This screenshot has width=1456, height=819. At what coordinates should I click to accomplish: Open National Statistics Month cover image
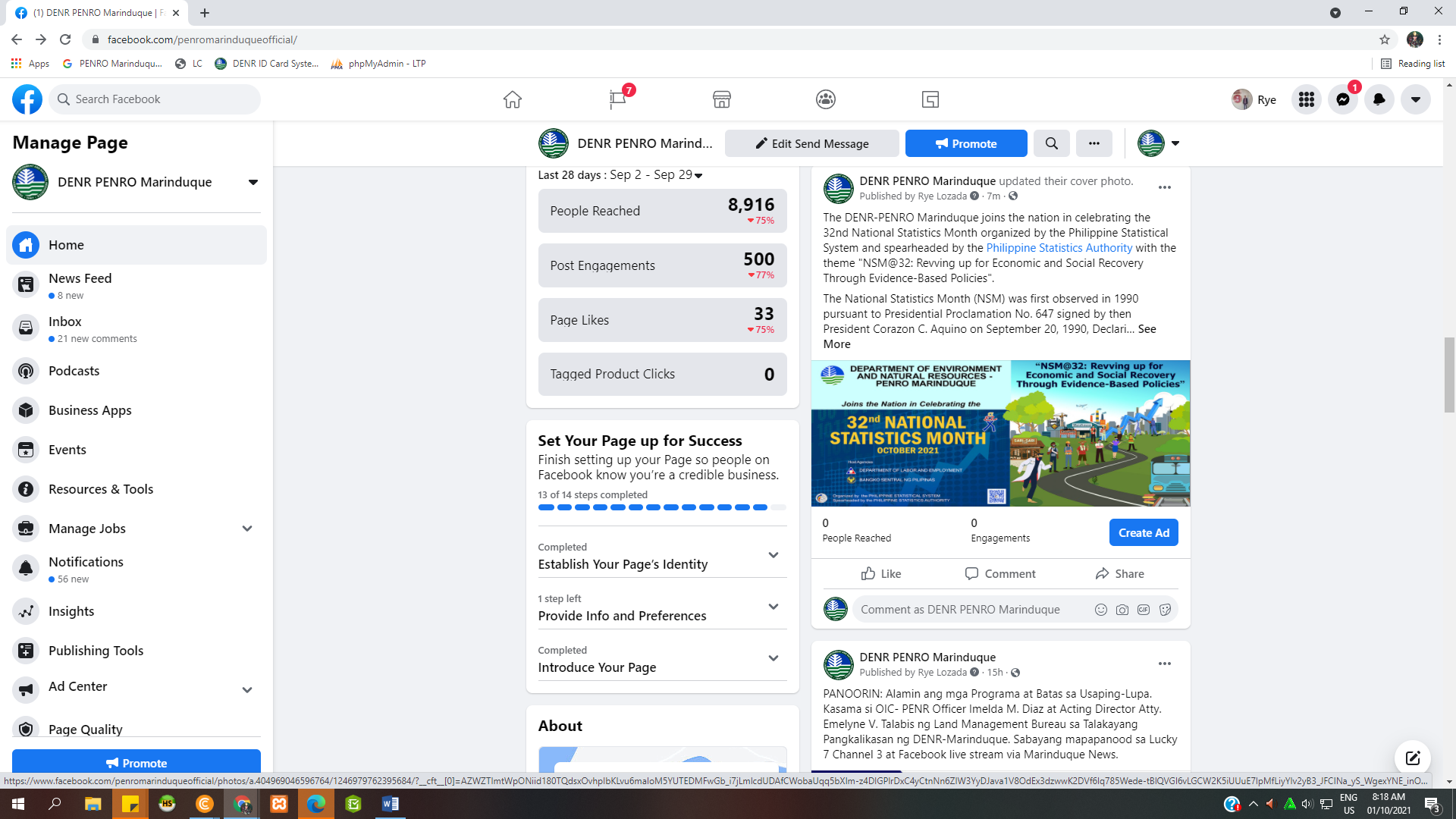pyautogui.click(x=1000, y=433)
